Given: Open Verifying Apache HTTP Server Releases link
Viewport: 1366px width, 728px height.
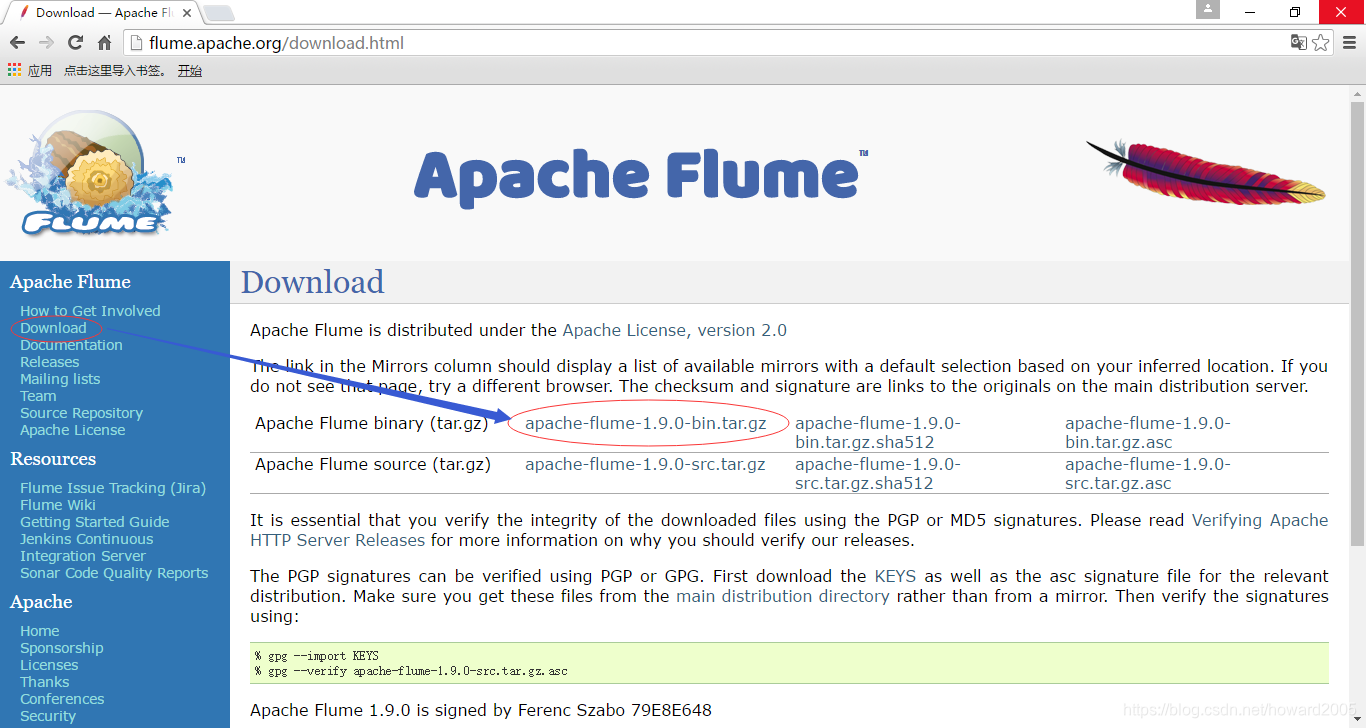Looking at the screenshot, I should point(789,530).
